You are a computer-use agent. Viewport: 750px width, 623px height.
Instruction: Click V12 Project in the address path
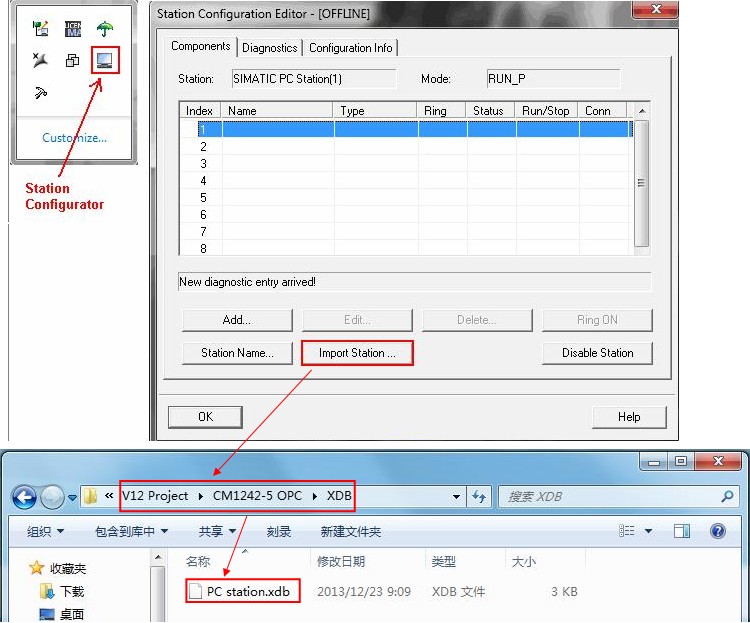155,496
